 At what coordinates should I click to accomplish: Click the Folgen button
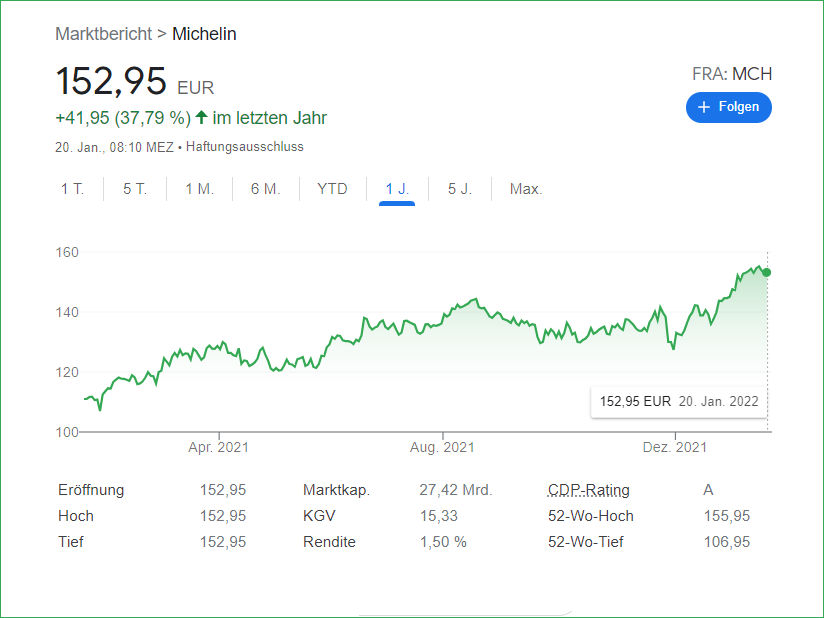point(728,107)
